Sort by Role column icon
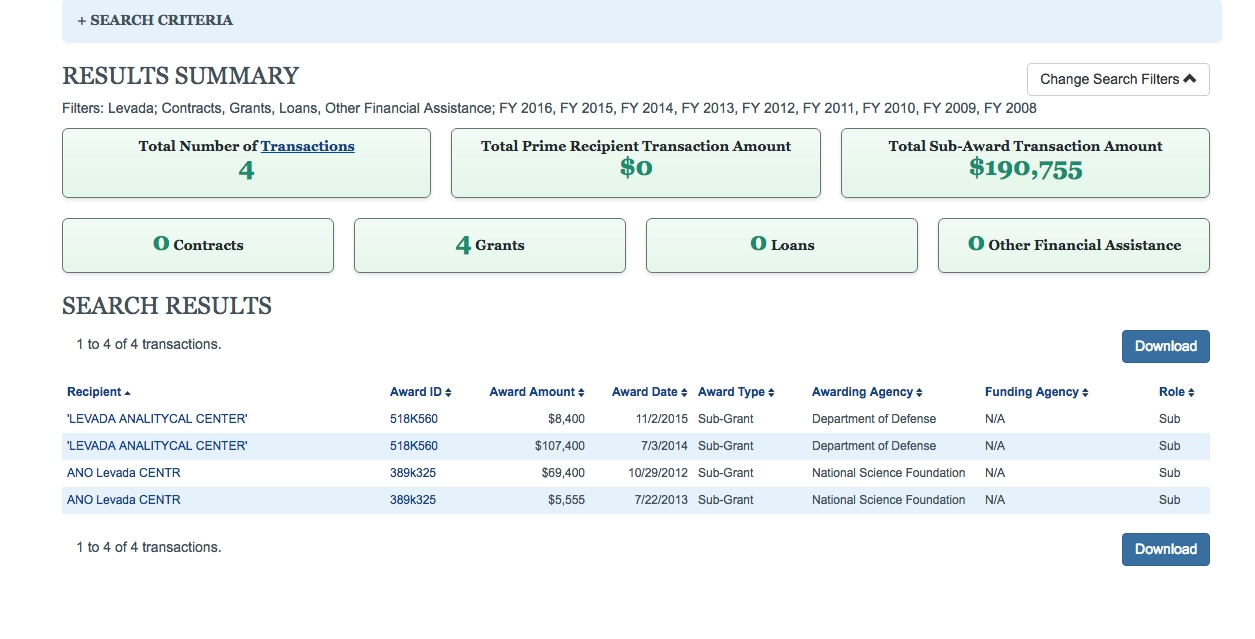This screenshot has height=639, width=1255. tap(1191, 393)
